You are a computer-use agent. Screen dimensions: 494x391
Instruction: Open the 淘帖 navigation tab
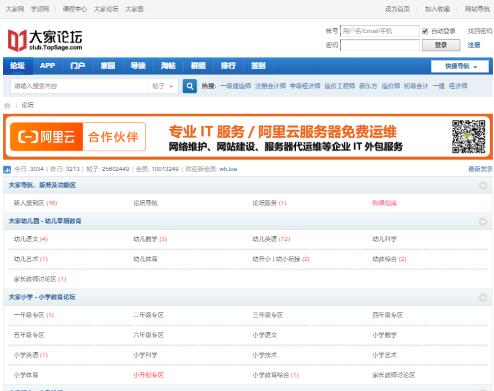(168, 66)
